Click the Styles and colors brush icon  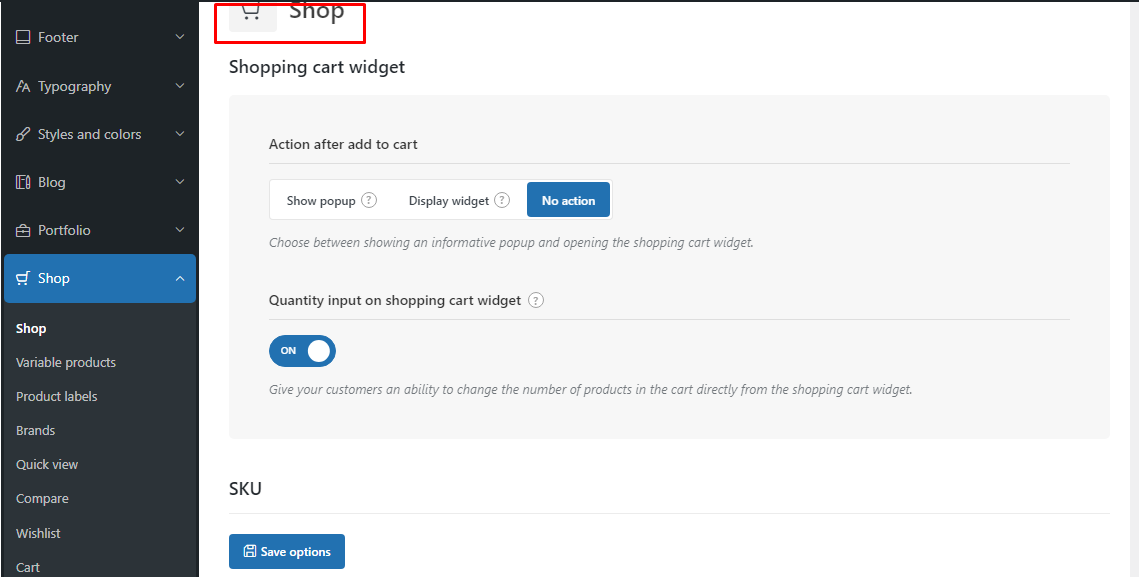[x=23, y=134]
